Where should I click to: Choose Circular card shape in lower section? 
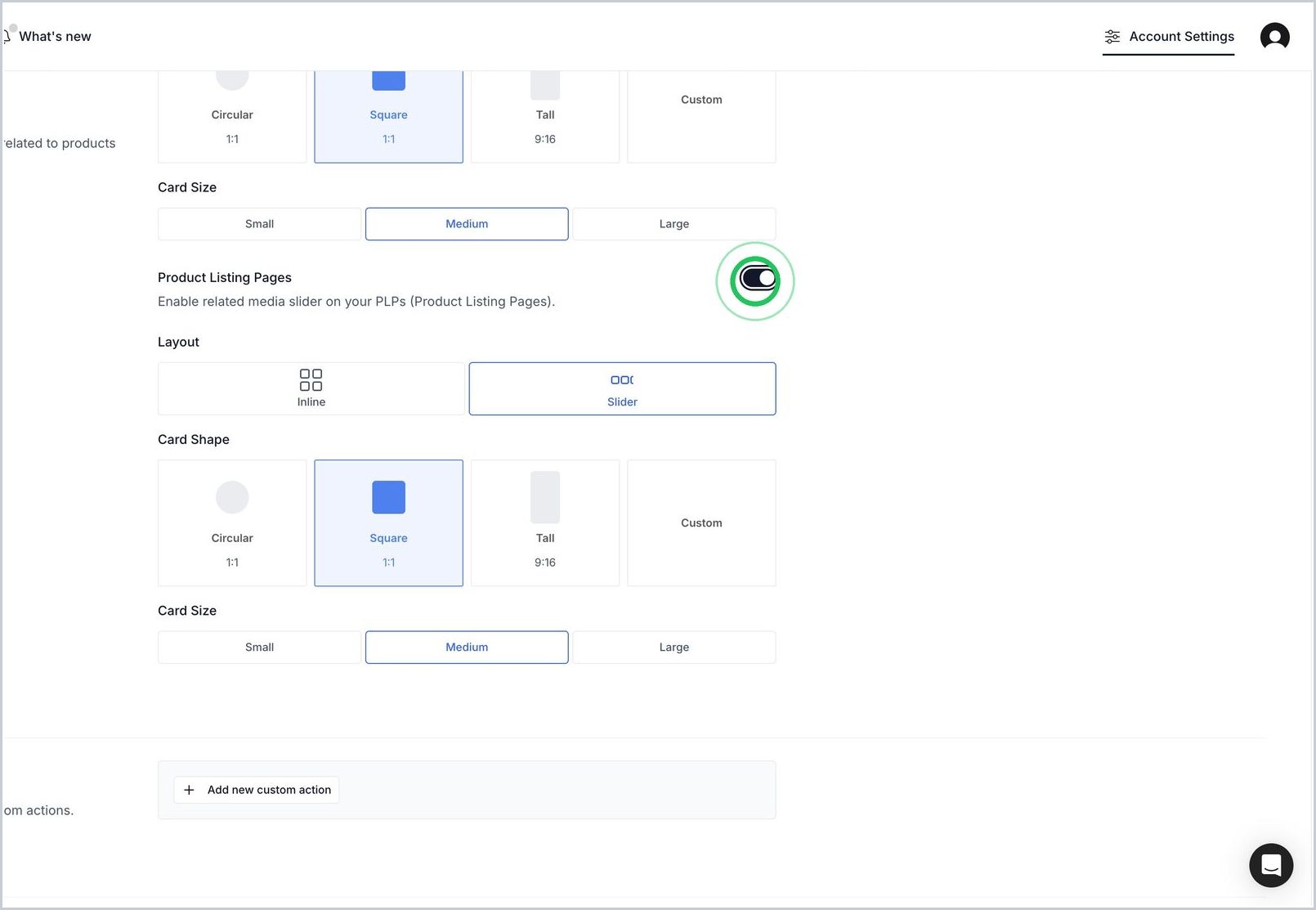[x=232, y=523]
